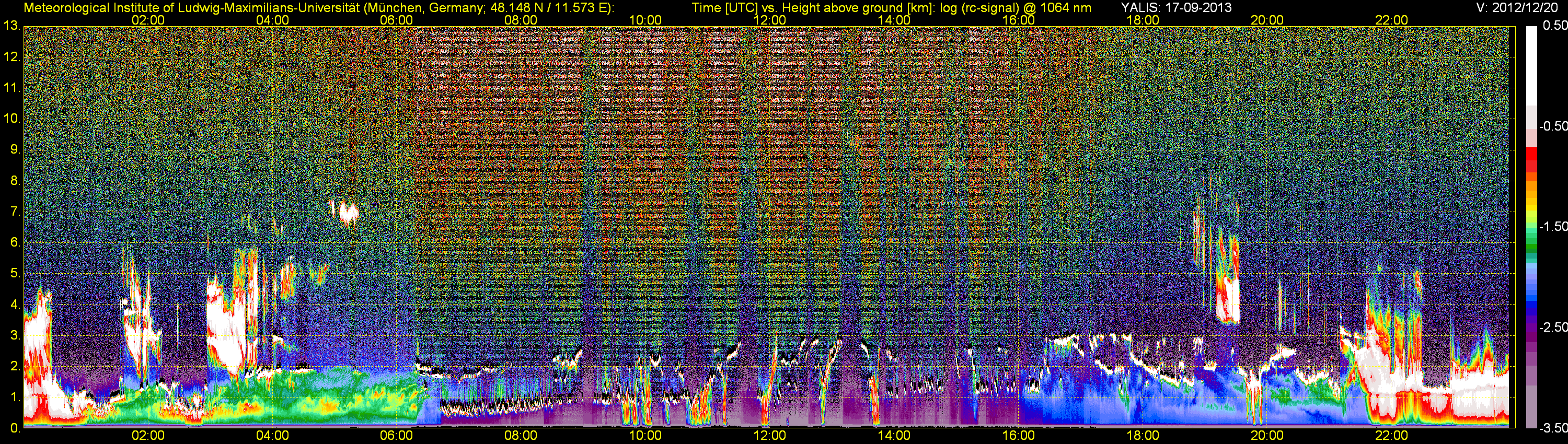The height and width of the screenshot is (444, 1568).
Task: Click the white band of the color scale
Action: pyautogui.click(x=1531, y=66)
